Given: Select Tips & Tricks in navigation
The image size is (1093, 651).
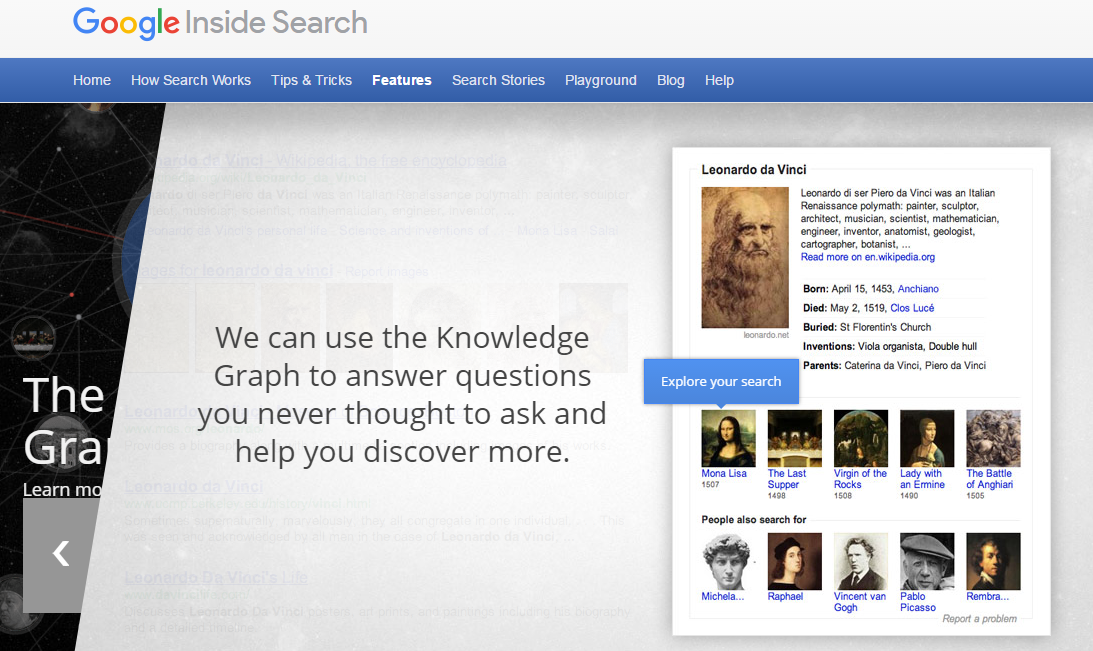Looking at the screenshot, I should 312,80.
